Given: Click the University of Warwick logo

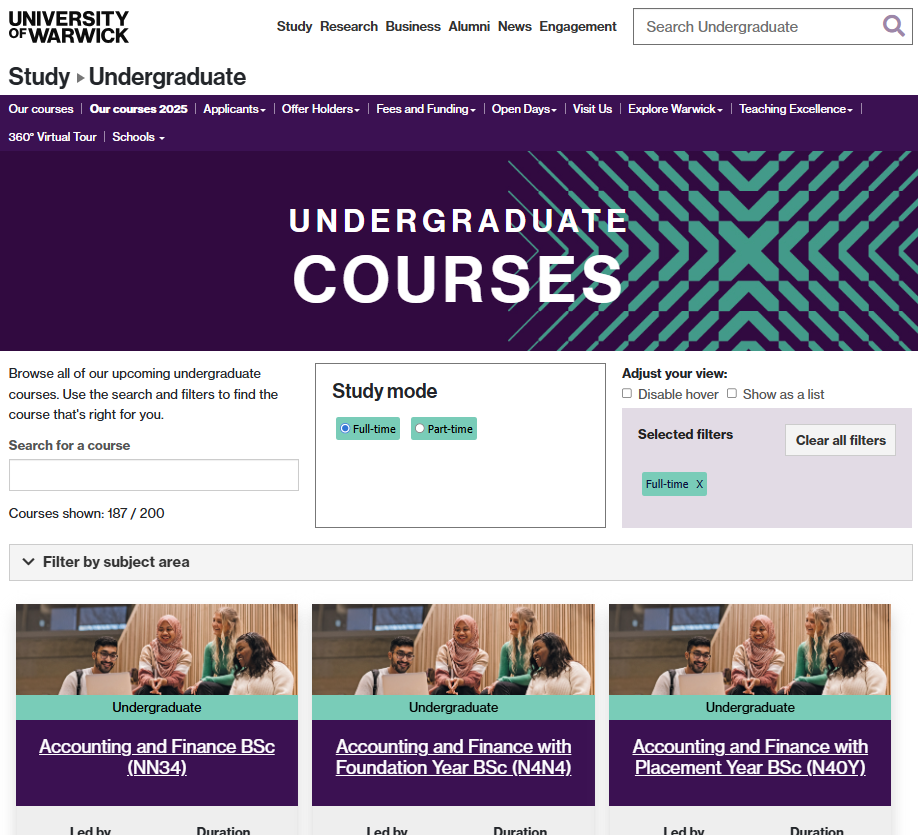Looking at the screenshot, I should click(x=68, y=27).
